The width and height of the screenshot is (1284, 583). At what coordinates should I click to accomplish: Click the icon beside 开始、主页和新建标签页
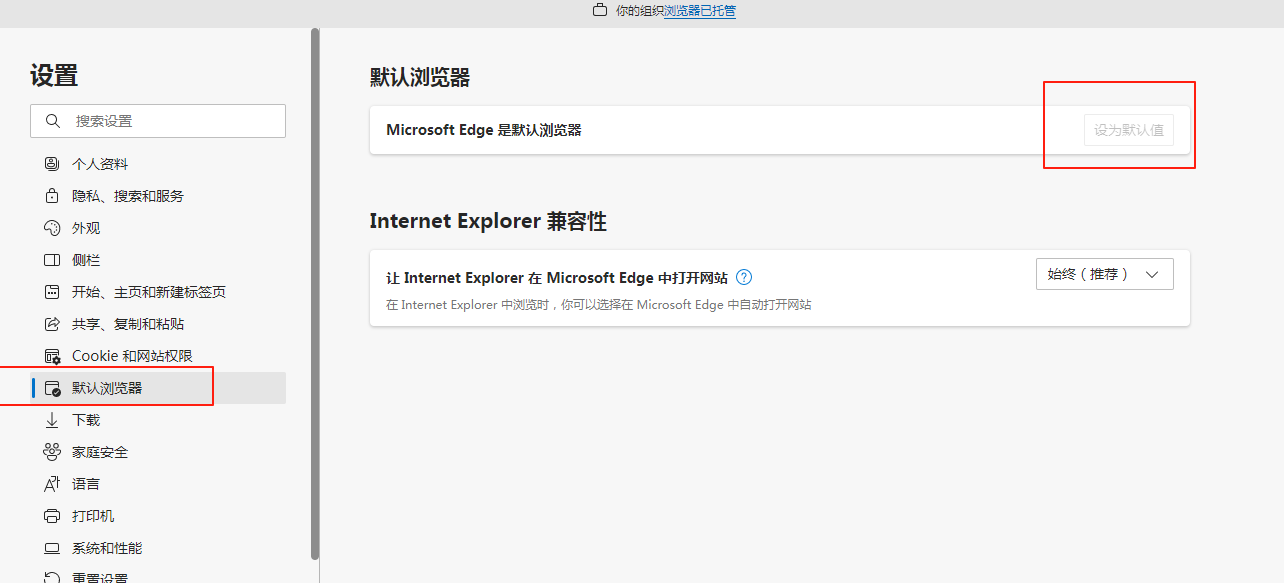click(x=53, y=292)
